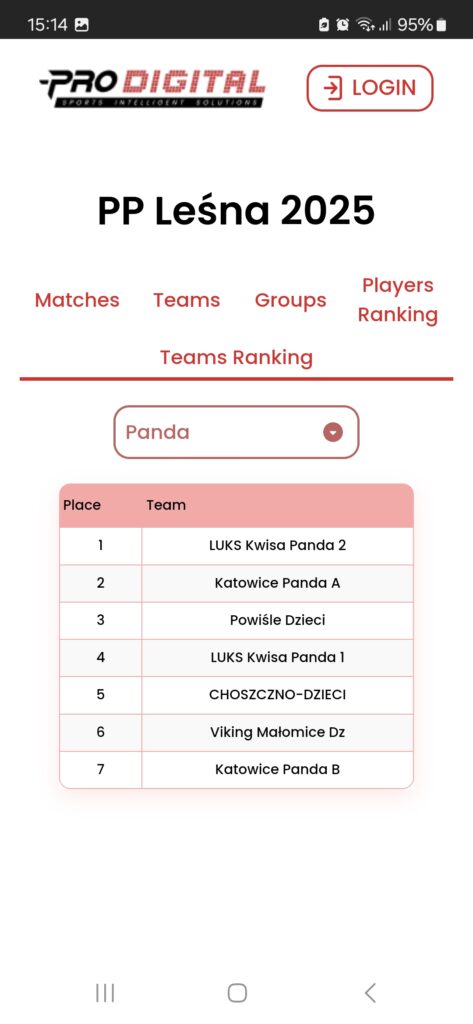Click the Katowice Panda A team

tap(278, 583)
